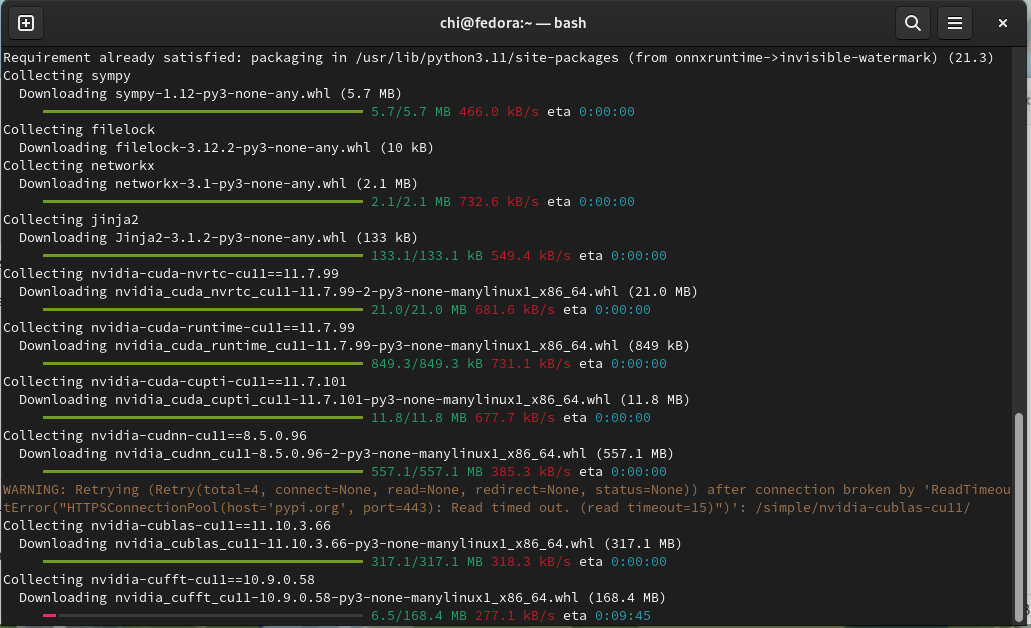Click the nvidia_cudnn_cu11 downloading line
The image size is (1031, 628).
pyautogui.click(x=347, y=453)
